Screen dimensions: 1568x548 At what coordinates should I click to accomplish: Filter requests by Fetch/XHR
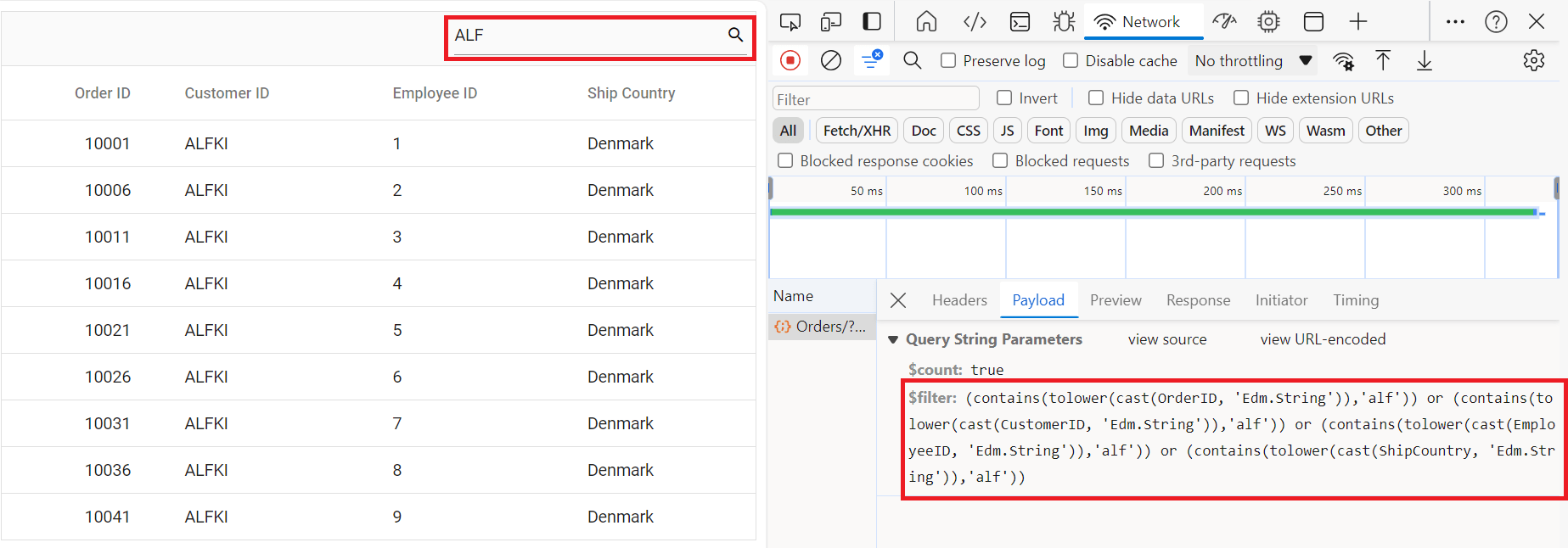click(x=857, y=131)
